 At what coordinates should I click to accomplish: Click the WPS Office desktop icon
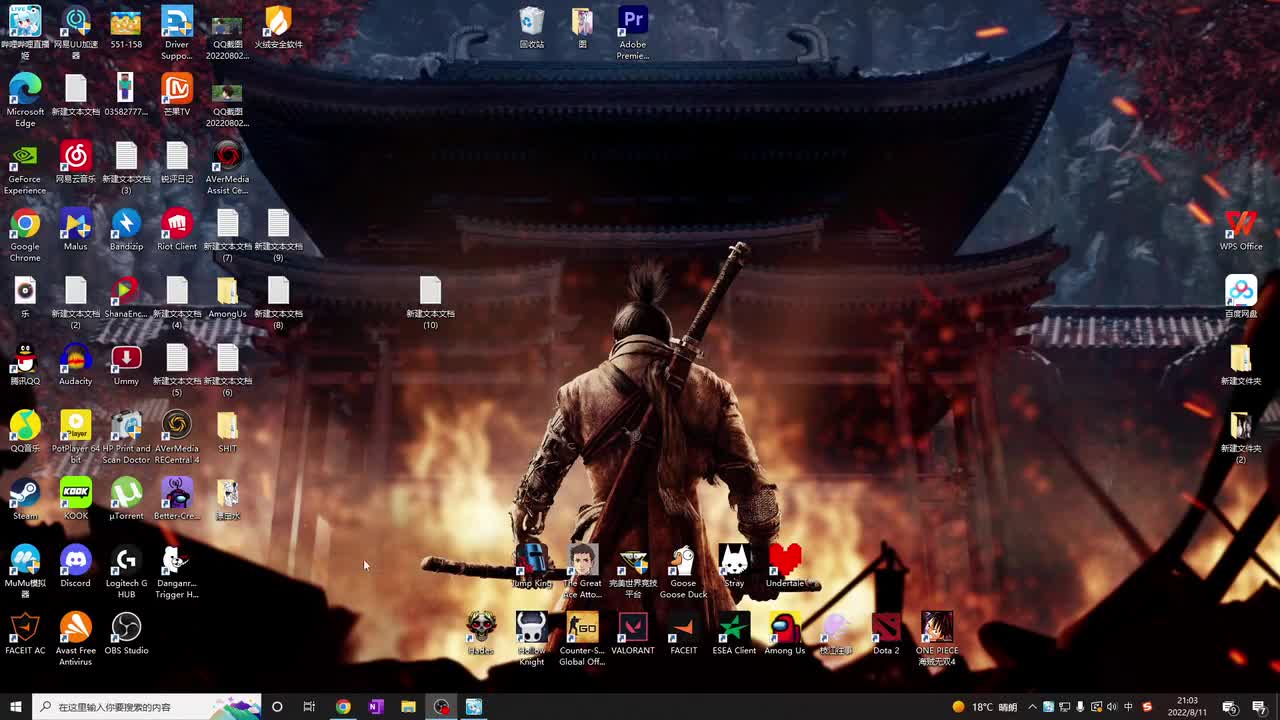coord(1241,230)
